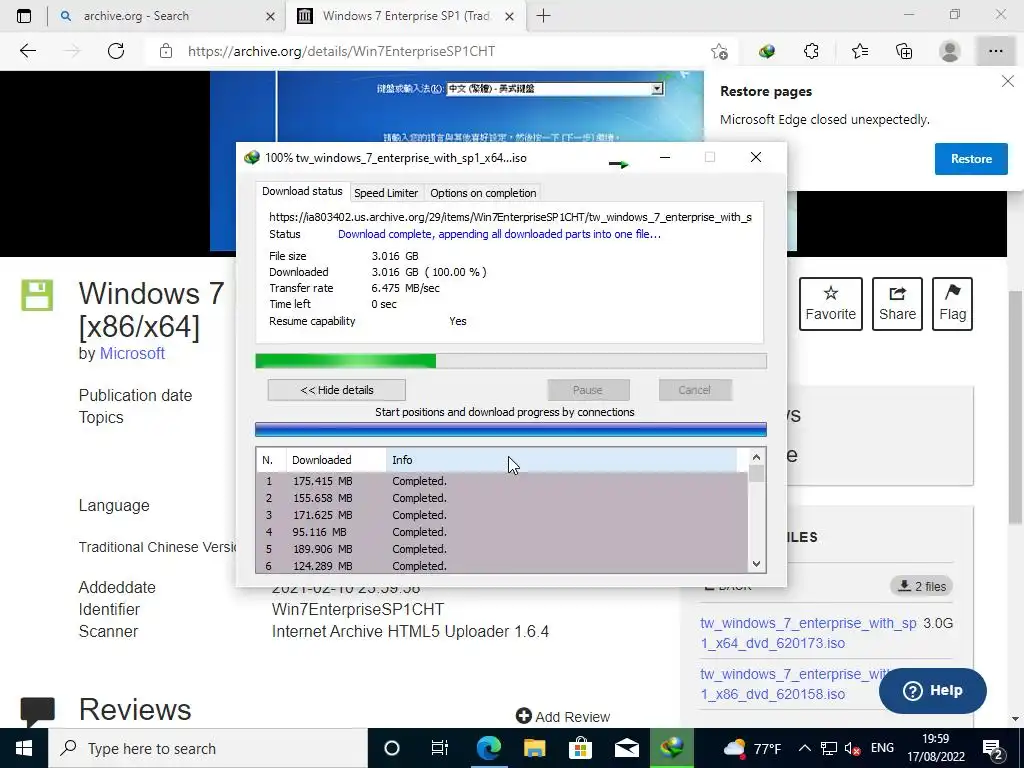Open the Windows Start menu
The height and width of the screenshot is (768, 1024).
click(24, 748)
